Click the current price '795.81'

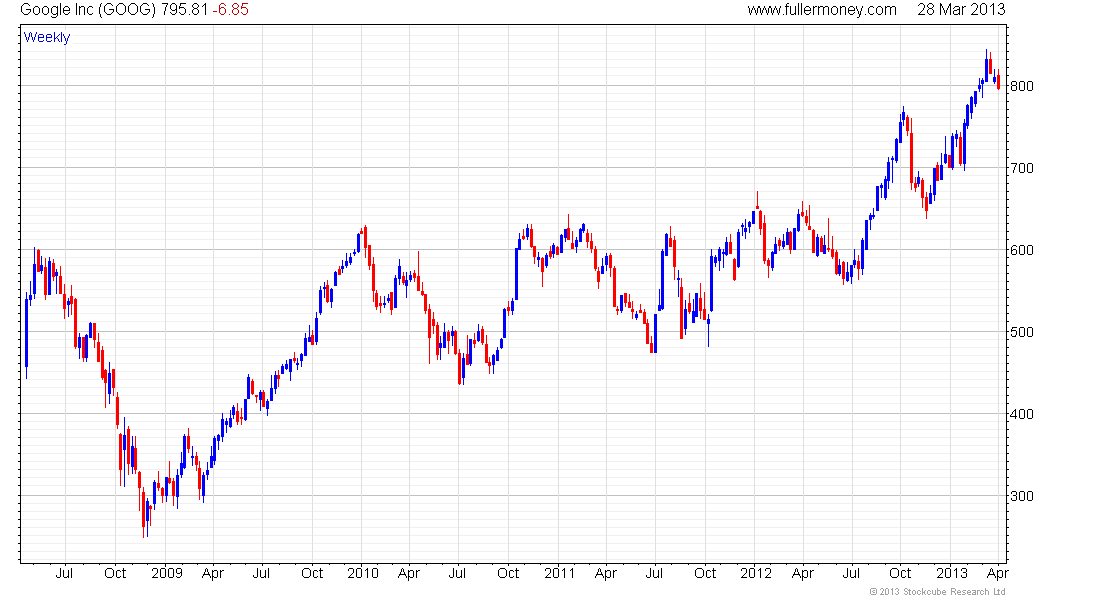(x=185, y=10)
